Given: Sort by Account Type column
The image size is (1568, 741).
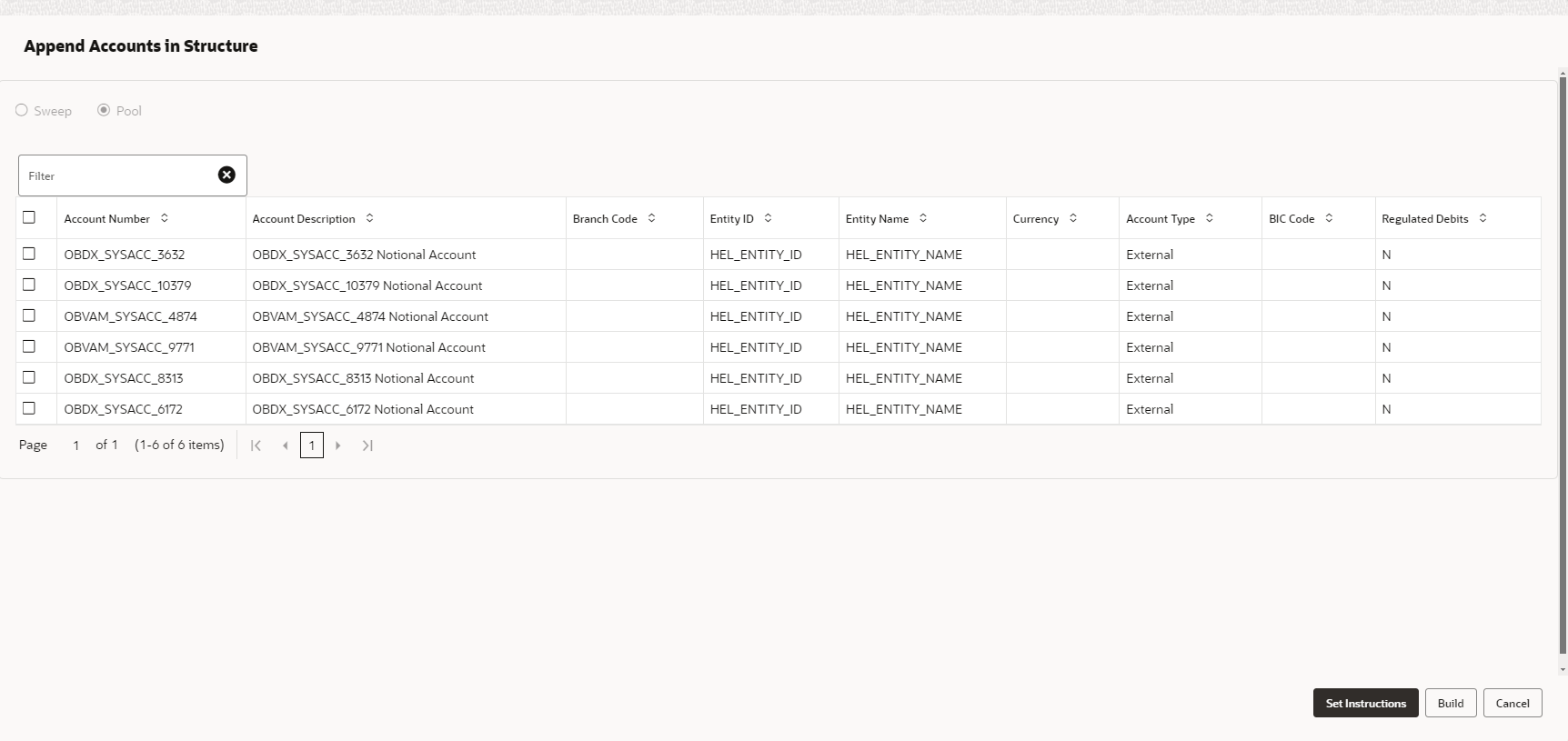Looking at the screenshot, I should pos(1210,218).
